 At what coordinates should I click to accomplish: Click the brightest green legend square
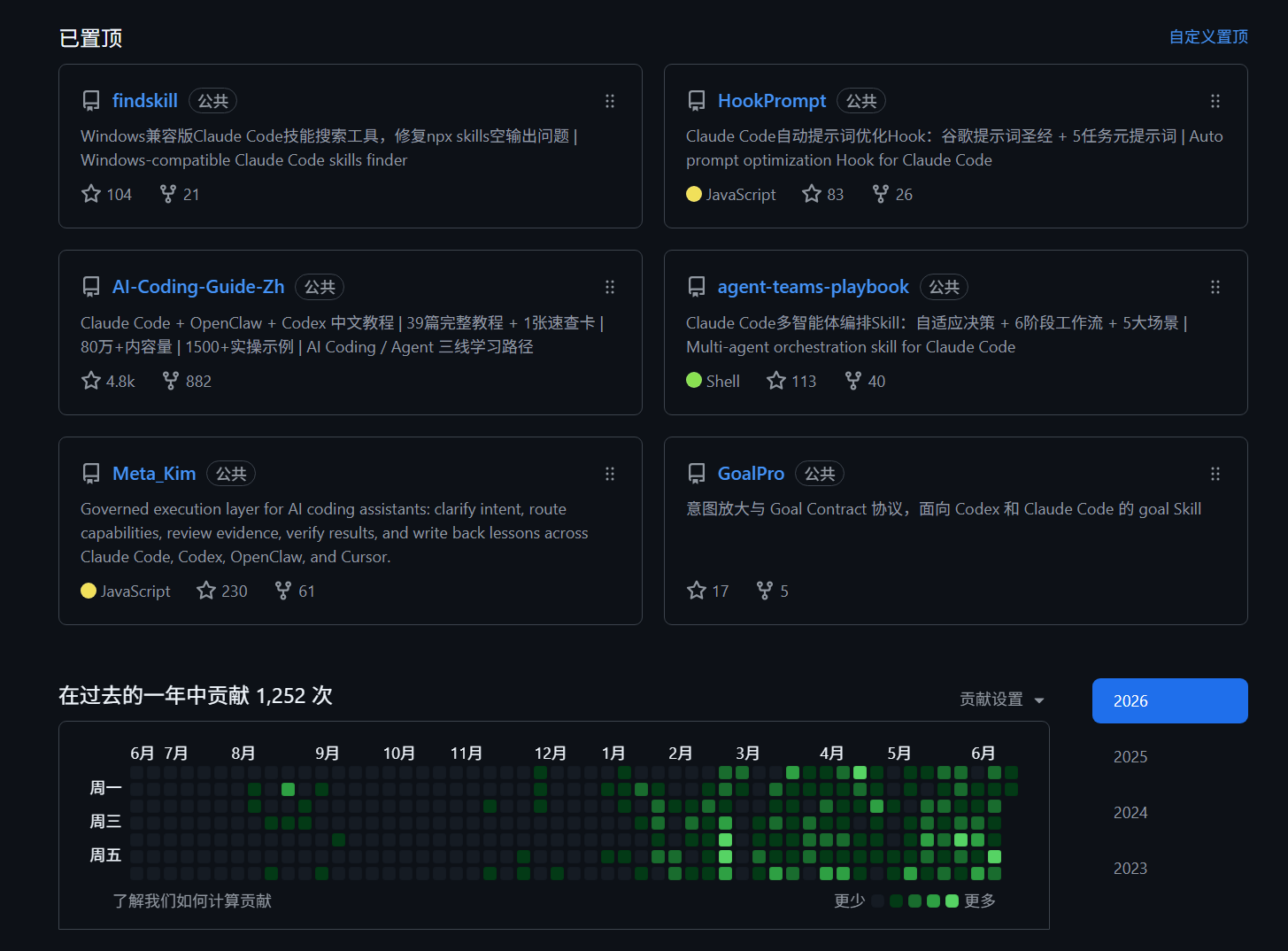[952, 901]
